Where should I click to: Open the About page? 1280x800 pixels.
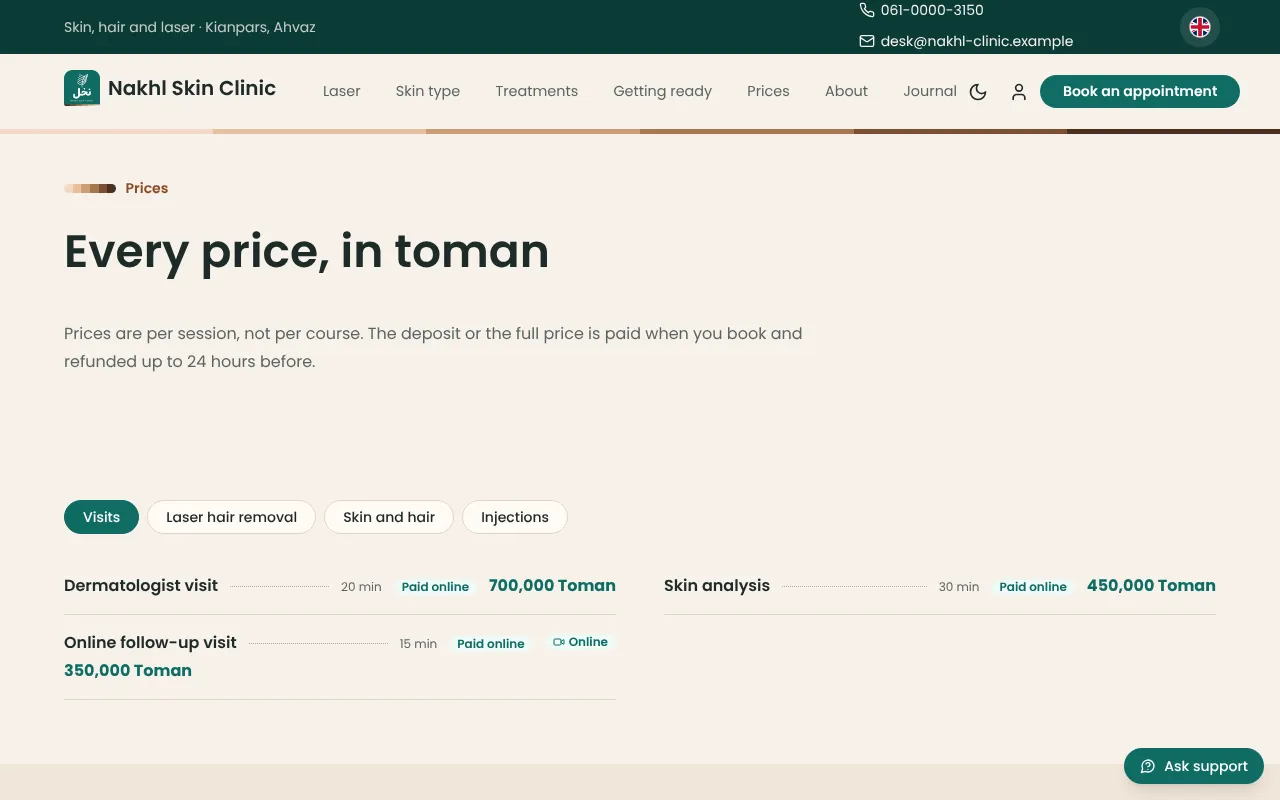point(846,91)
